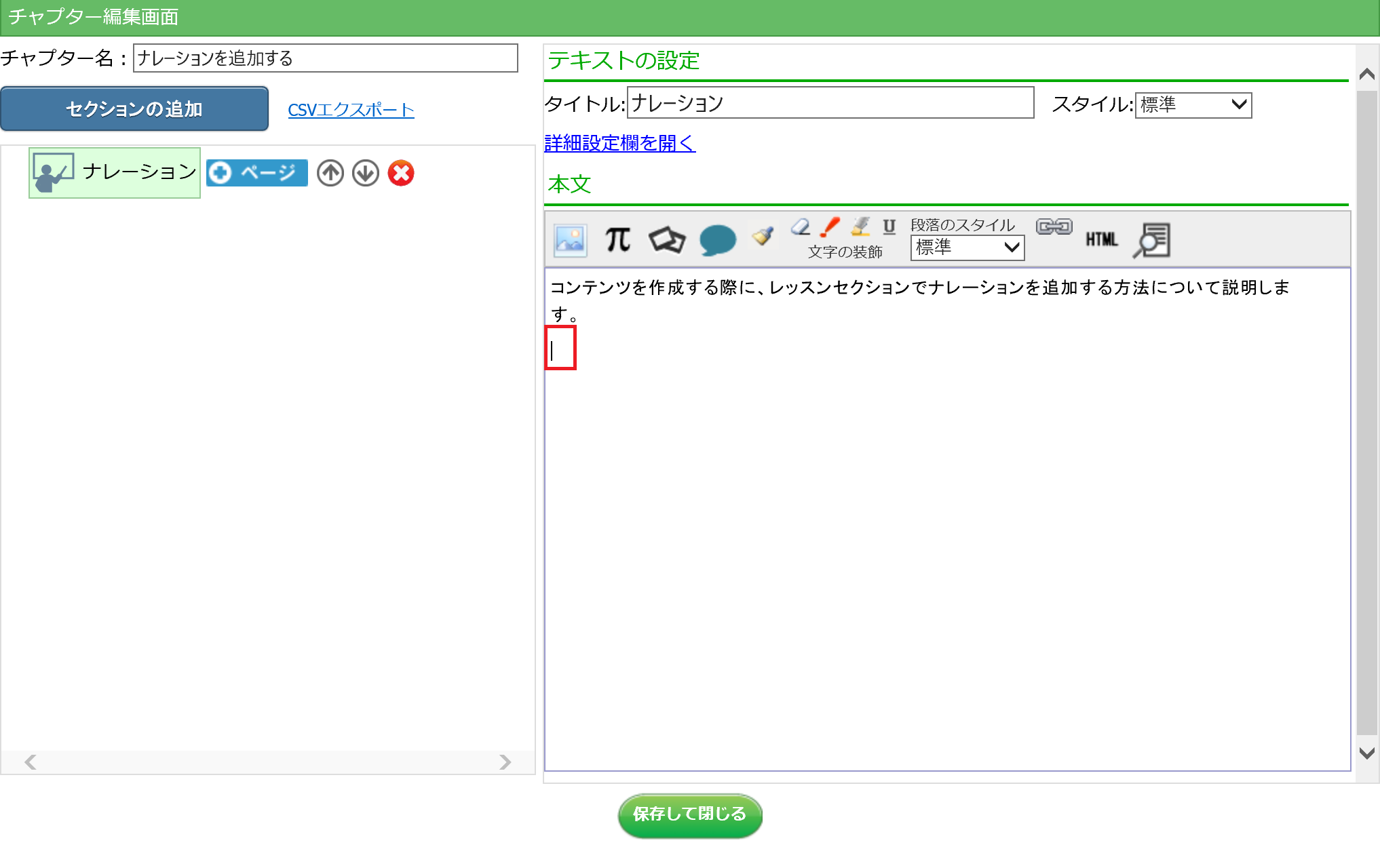Select the eraser text decoration icon
The height and width of the screenshot is (868, 1380).
[801, 227]
